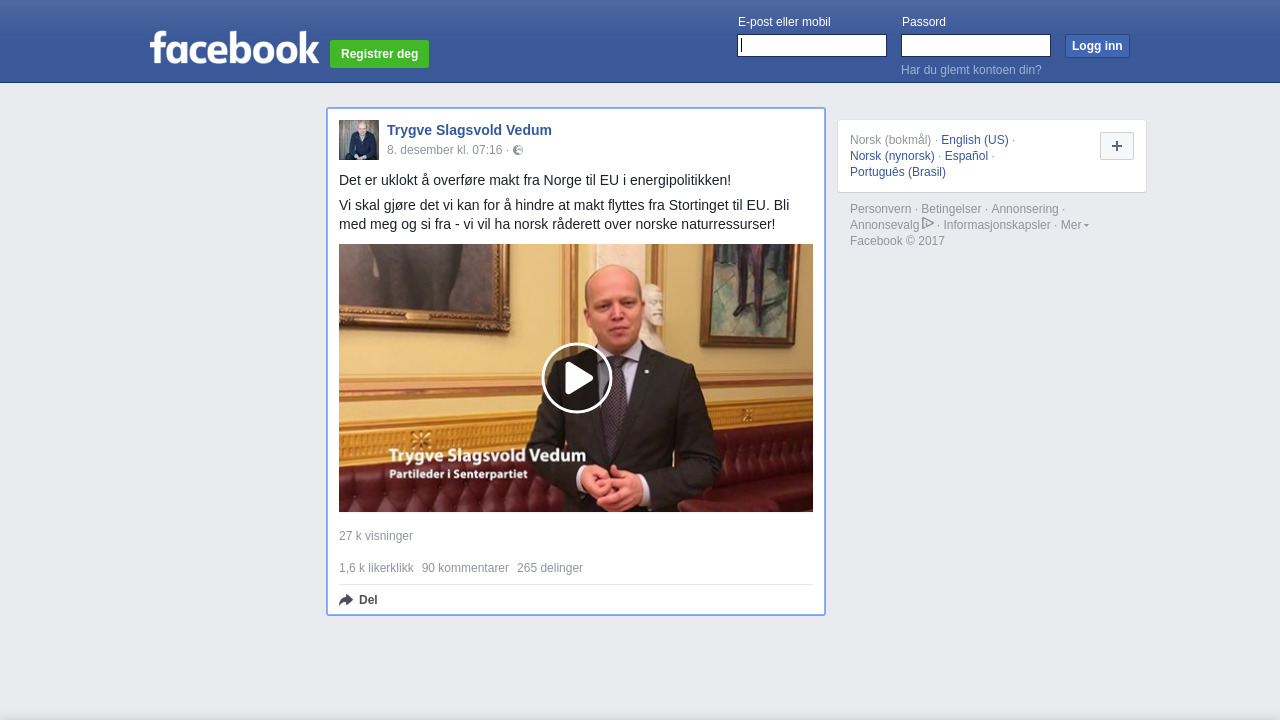Switch language to Português (Brasil)

tap(898, 172)
